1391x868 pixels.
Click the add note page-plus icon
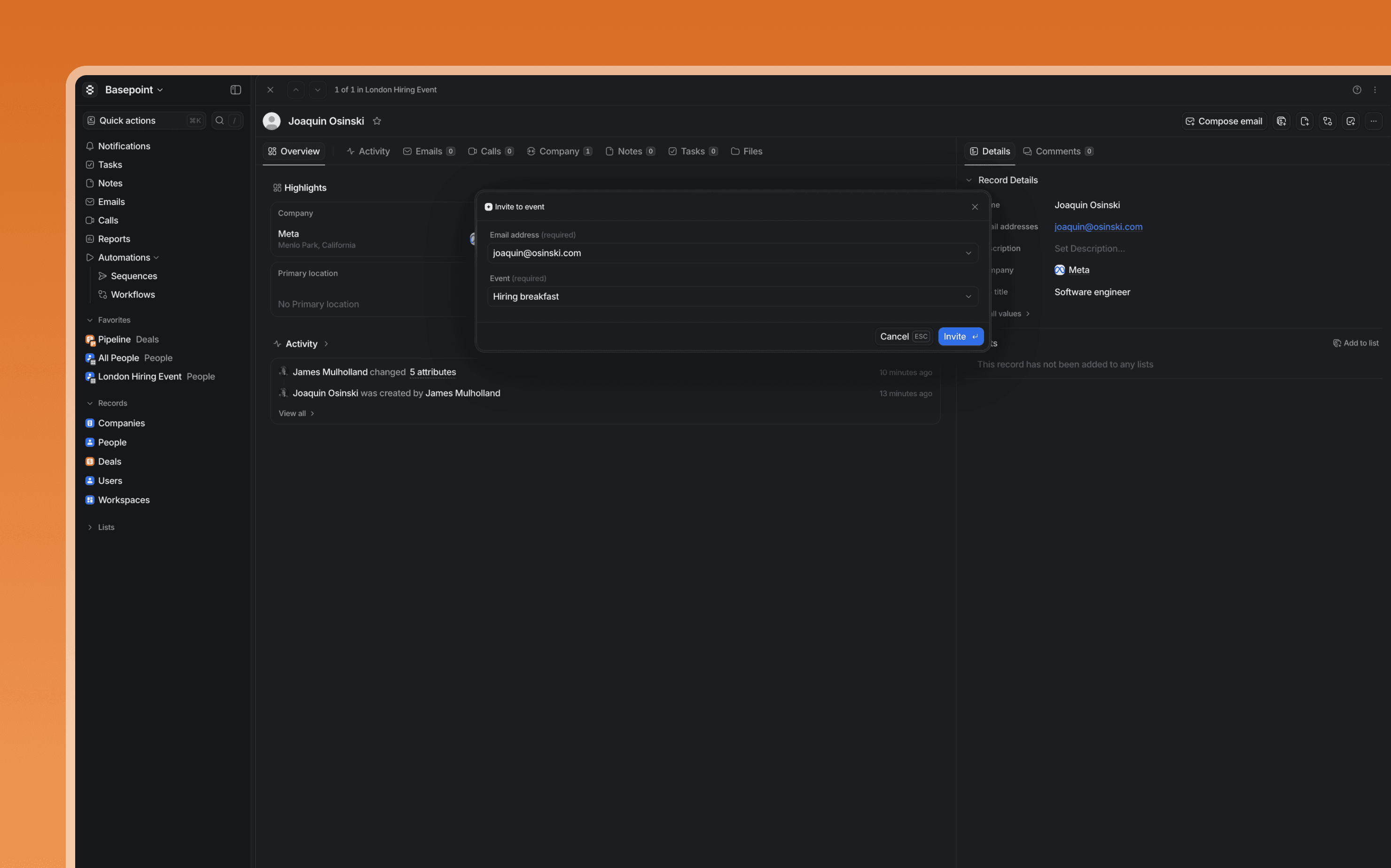pos(1304,121)
